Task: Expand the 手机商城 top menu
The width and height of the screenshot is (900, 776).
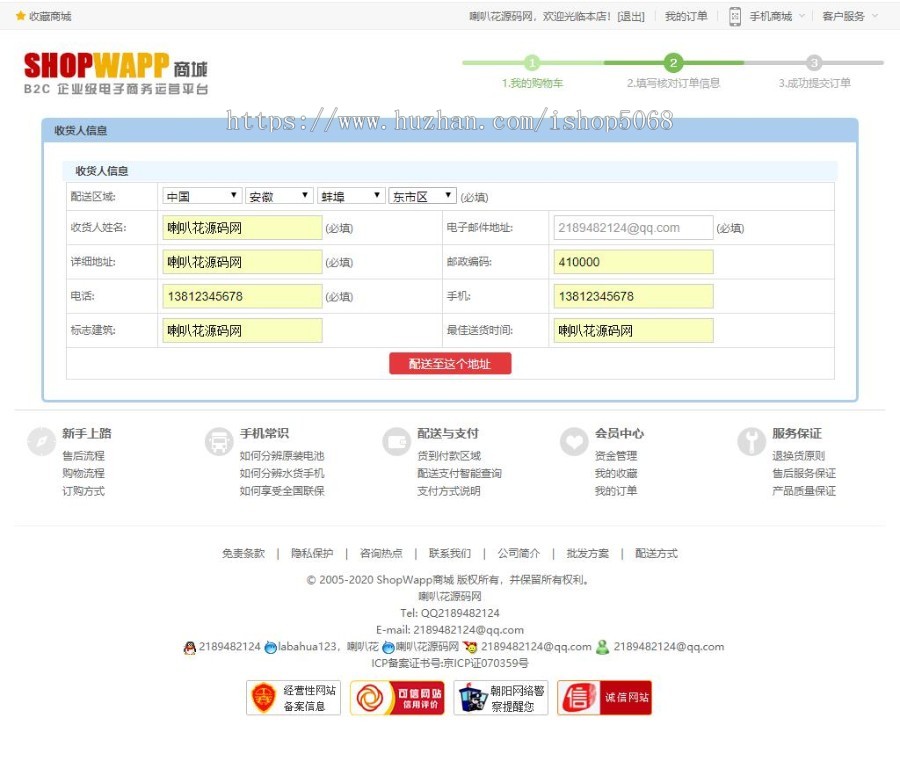Action: (777, 17)
